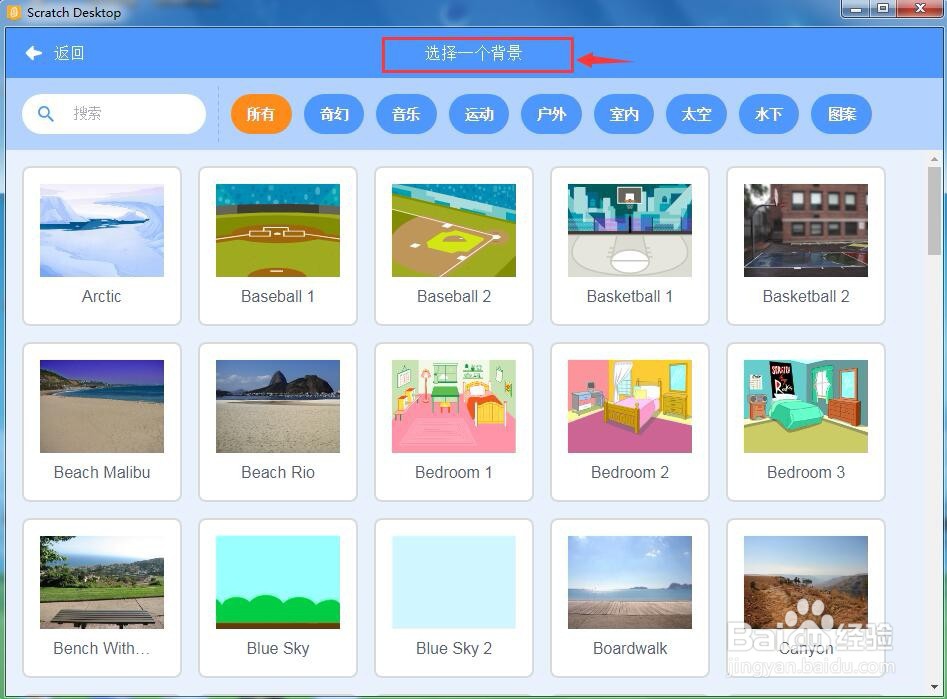Filter backdrops by 户外 category

coord(551,114)
